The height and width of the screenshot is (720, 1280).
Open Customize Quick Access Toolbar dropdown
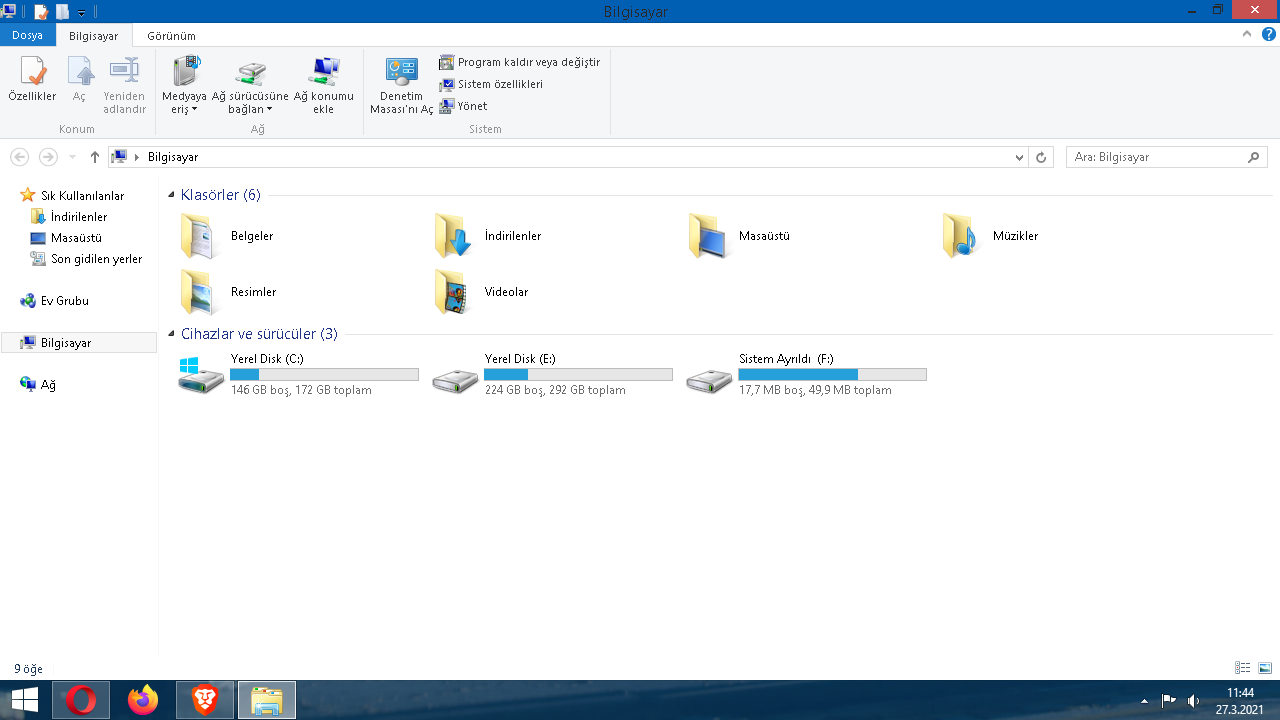click(82, 12)
